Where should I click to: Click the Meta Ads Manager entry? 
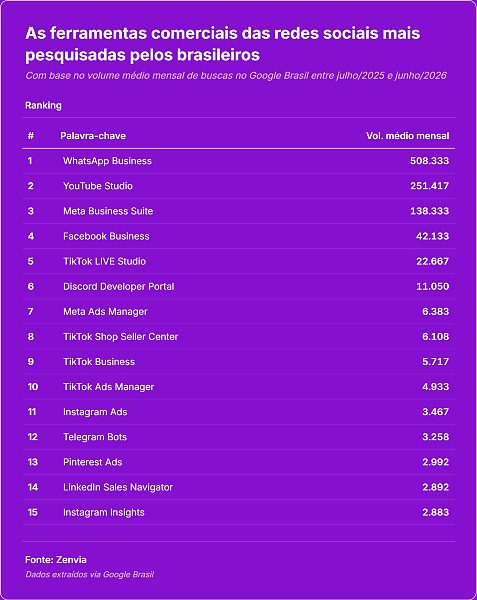105,312
